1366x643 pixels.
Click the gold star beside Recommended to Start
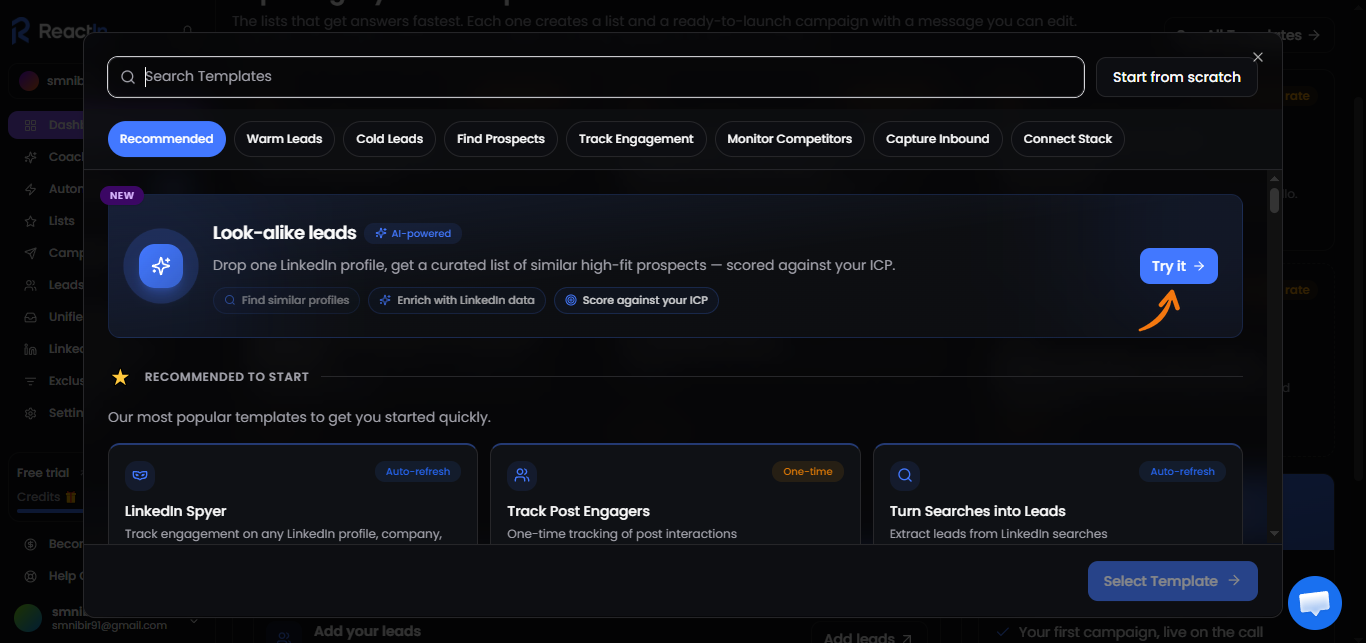[120, 377]
